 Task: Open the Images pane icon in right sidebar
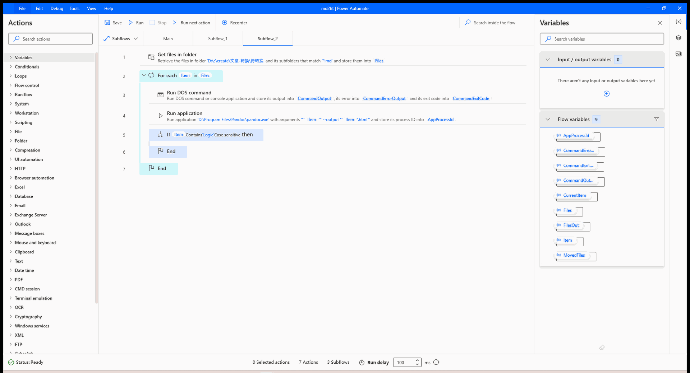click(678, 54)
